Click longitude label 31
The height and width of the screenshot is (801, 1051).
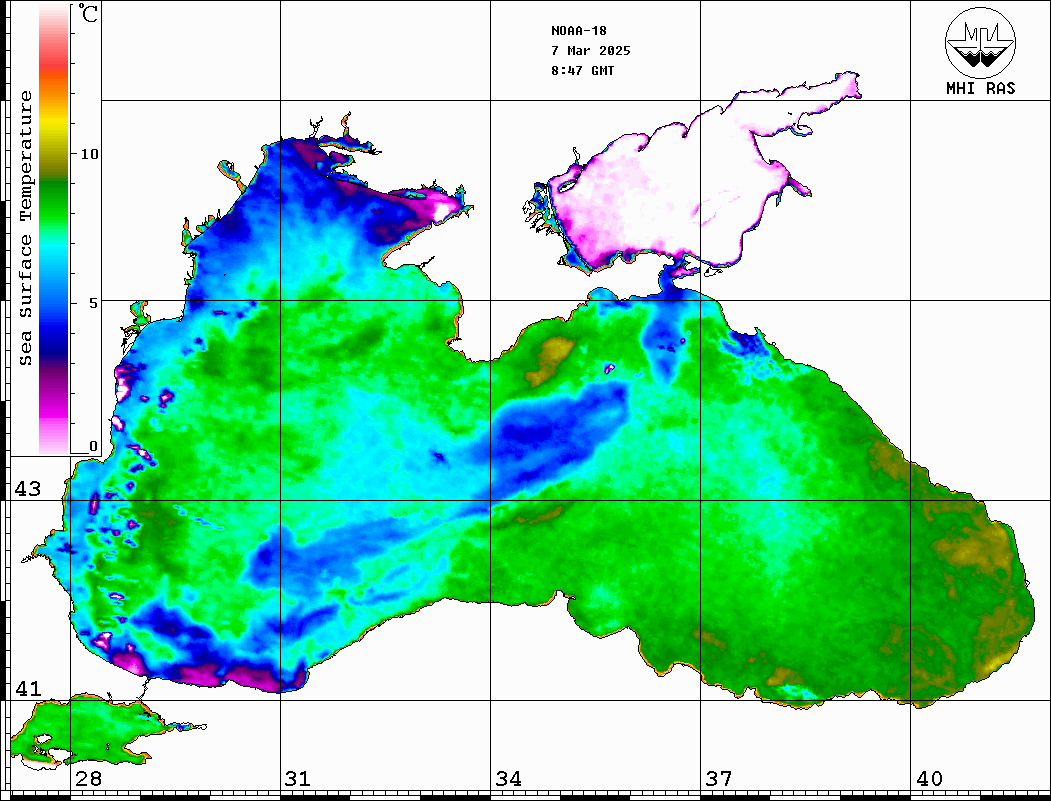click(x=298, y=779)
